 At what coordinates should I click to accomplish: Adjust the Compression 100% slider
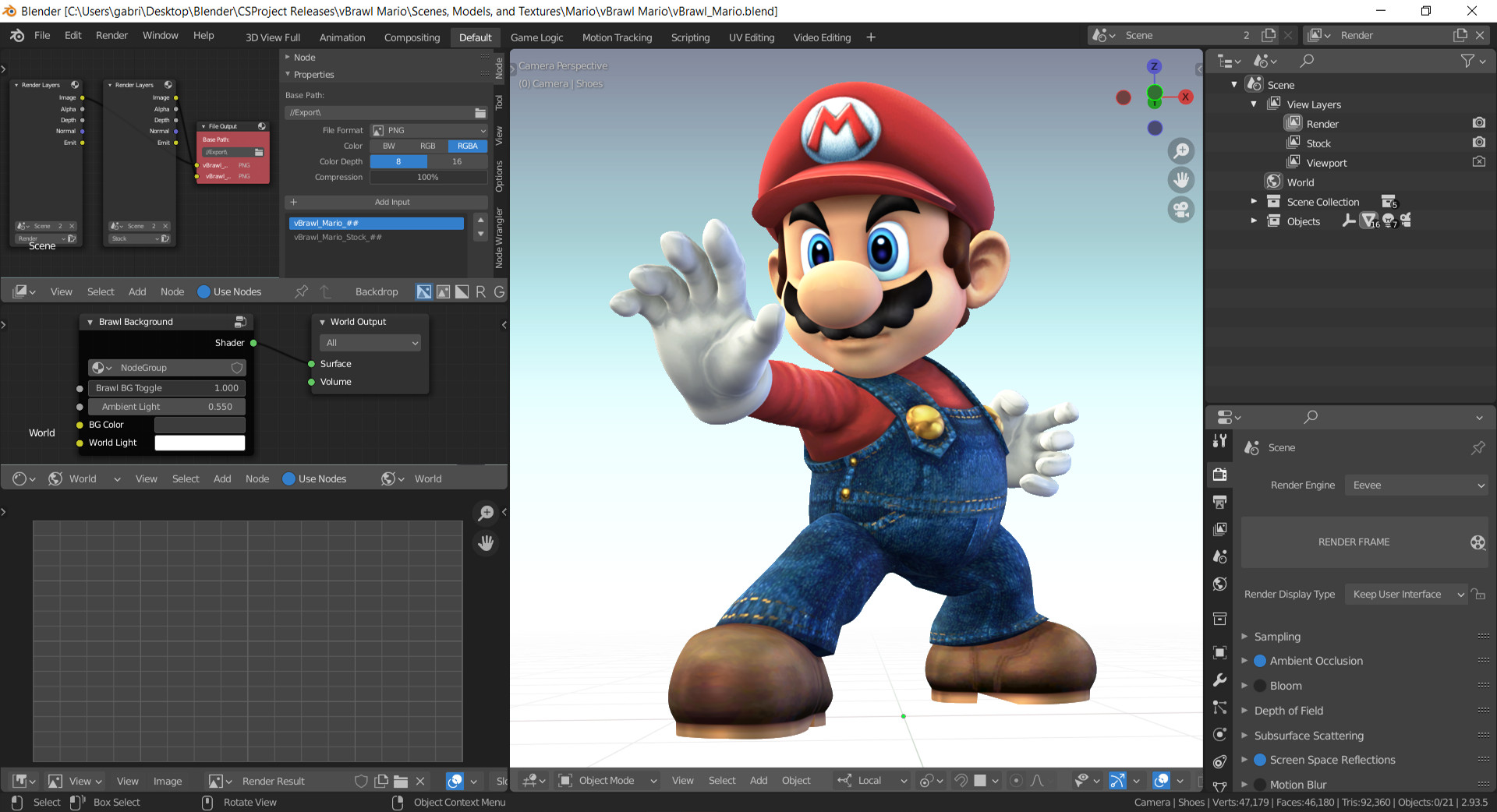[429, 177]
